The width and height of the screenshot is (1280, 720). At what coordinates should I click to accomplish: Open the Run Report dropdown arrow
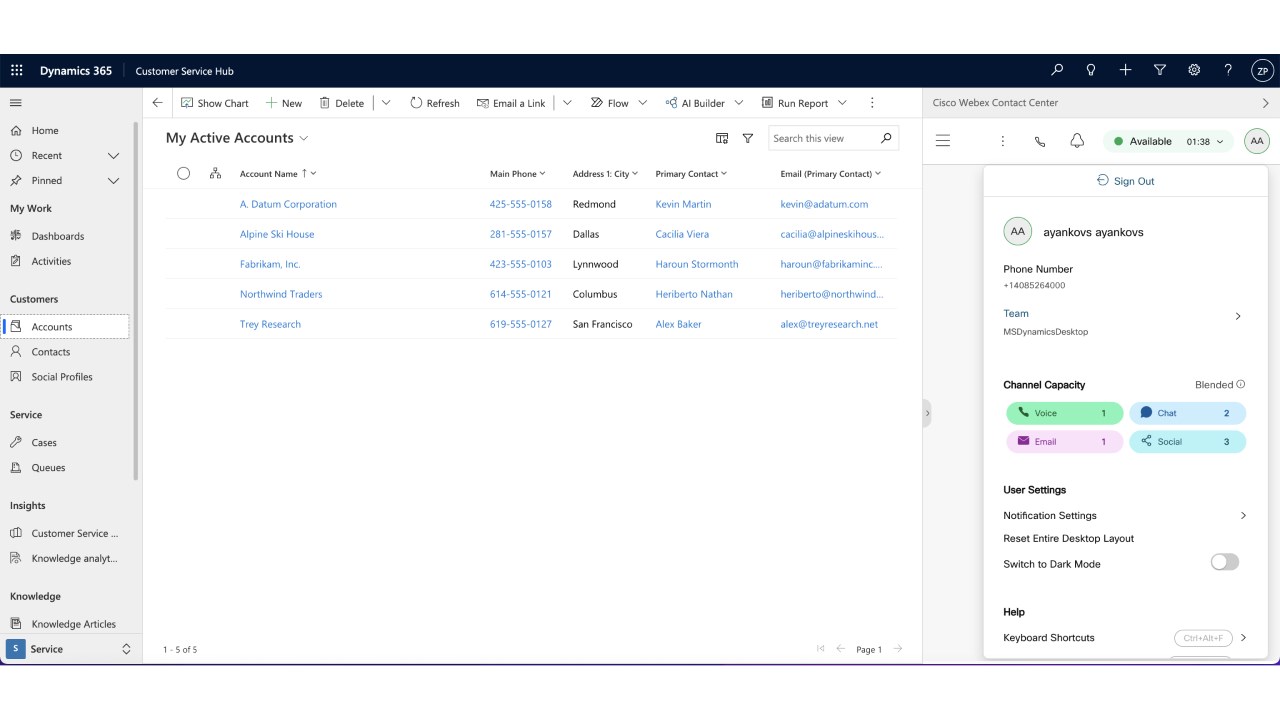point(842,103)
